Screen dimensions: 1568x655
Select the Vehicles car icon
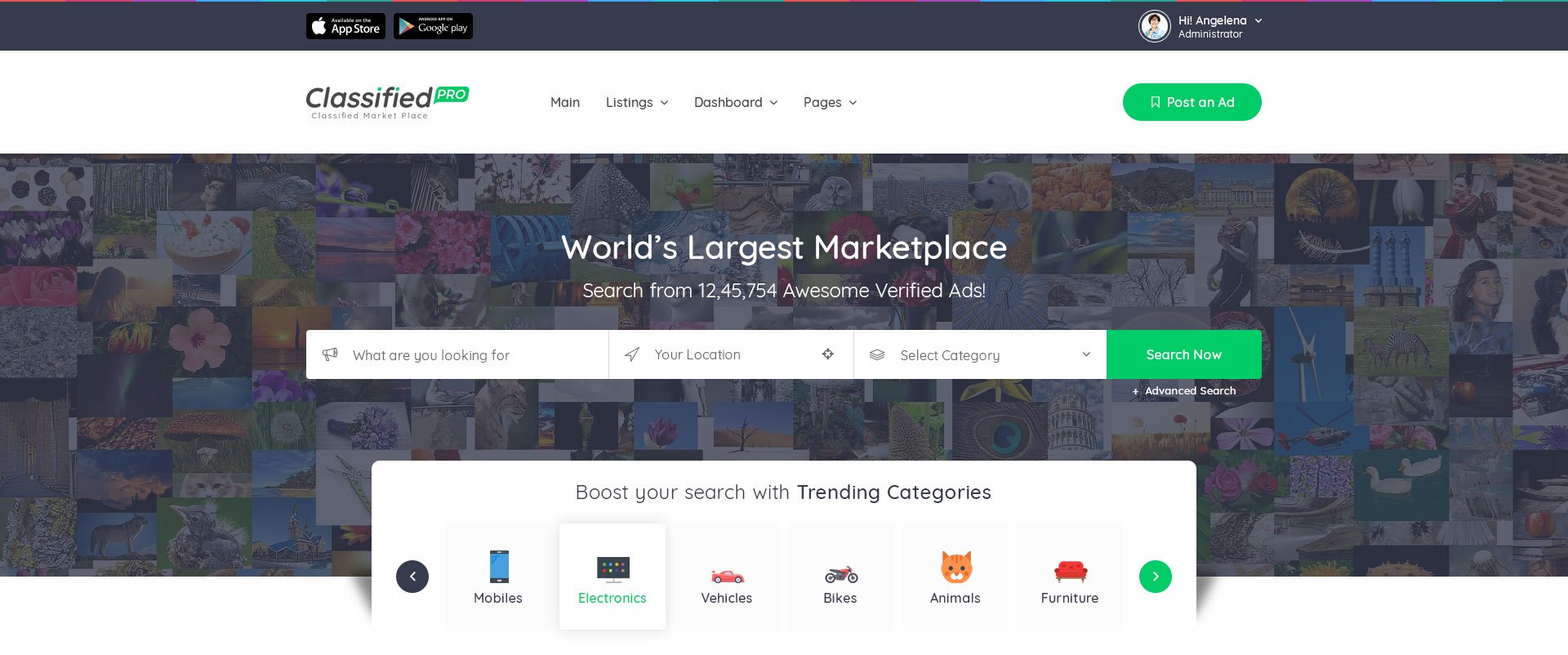coord(727,575)
